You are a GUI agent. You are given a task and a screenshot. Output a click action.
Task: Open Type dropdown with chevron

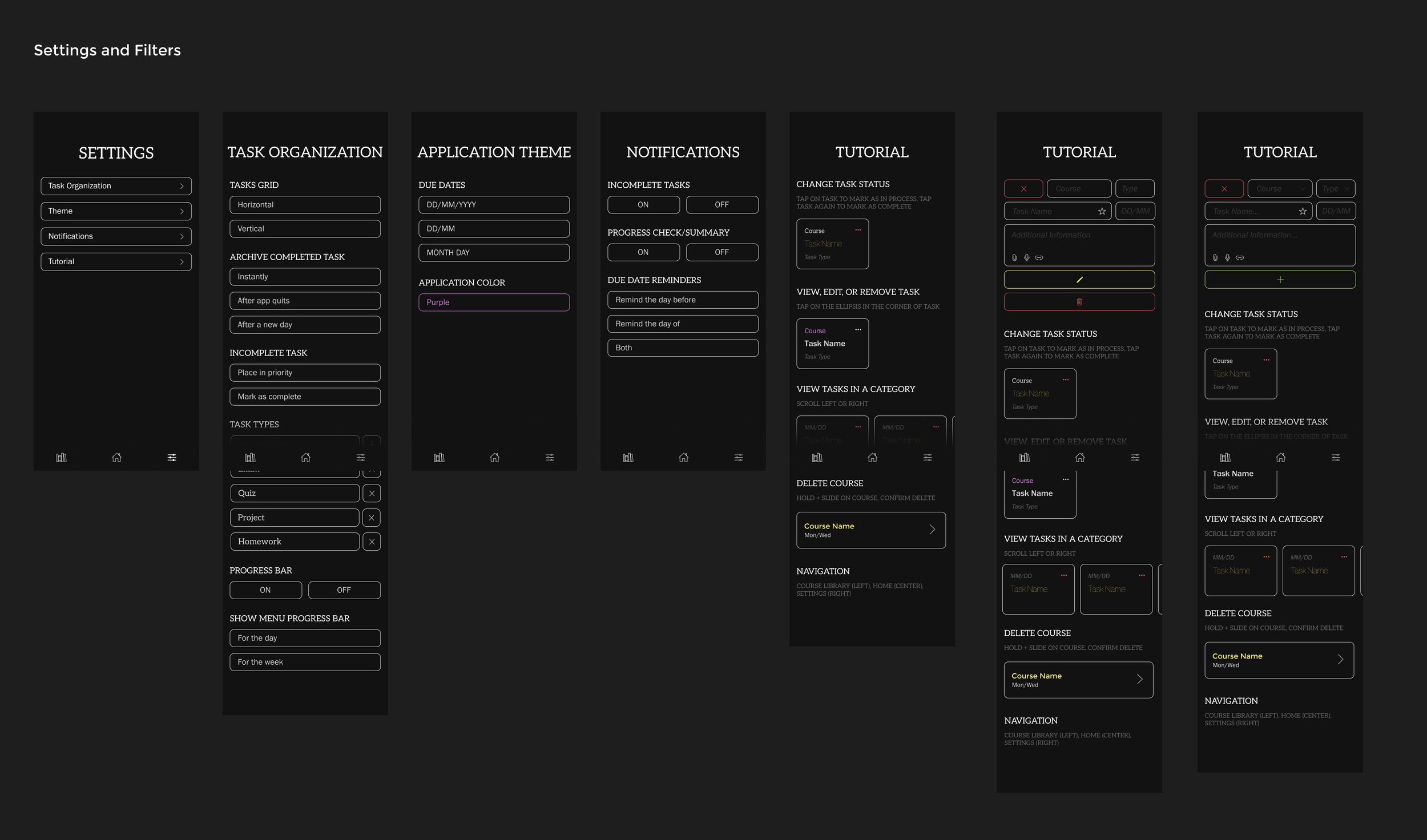(x=1336, y=189)
